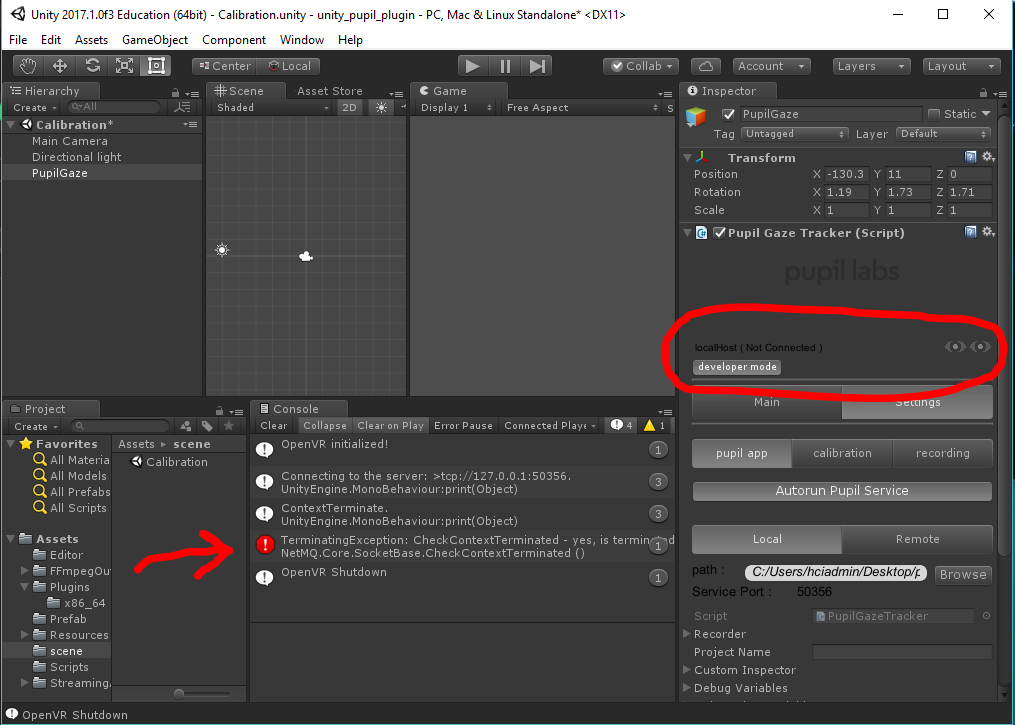Open Pupil Gaze Tracker gear menu

pos(988,232)
